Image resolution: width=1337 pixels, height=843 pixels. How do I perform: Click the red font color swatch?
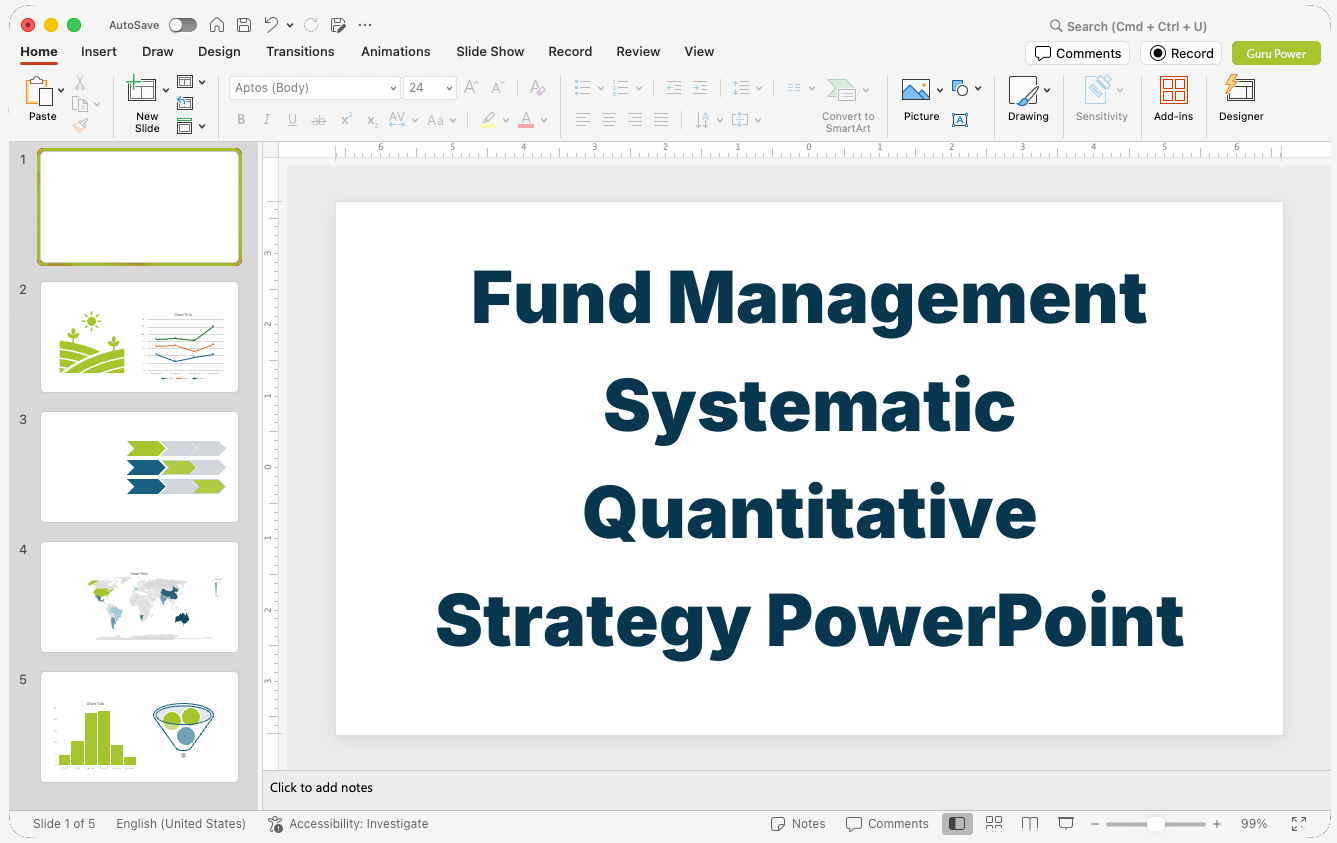[x=526, y=120]
